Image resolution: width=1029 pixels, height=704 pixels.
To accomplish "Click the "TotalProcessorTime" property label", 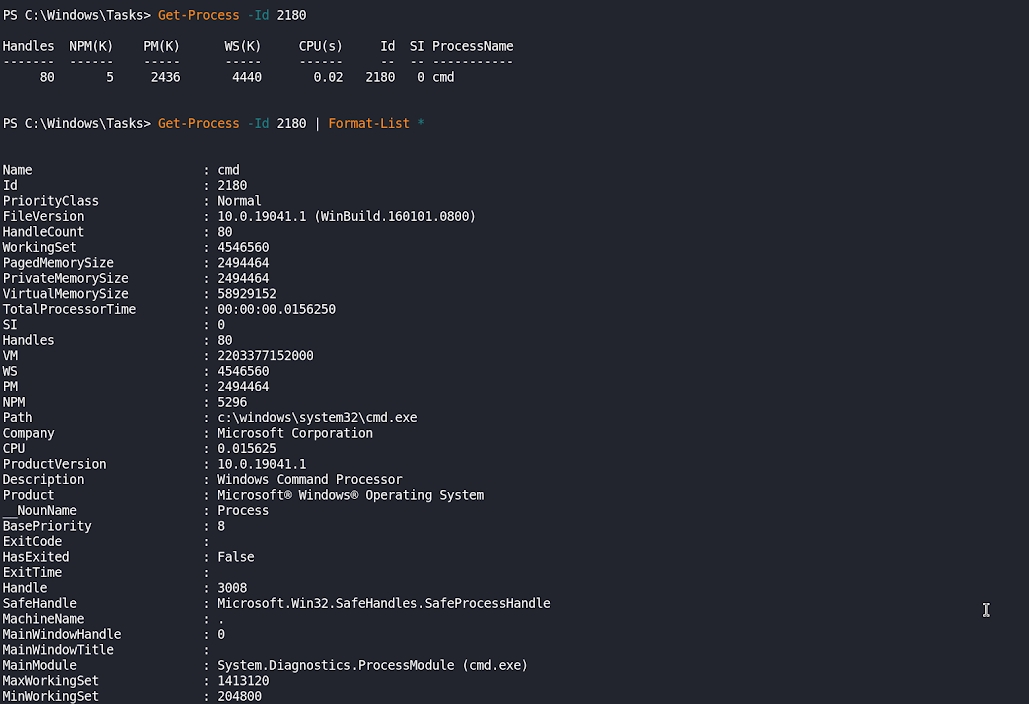I will (69, 309).
